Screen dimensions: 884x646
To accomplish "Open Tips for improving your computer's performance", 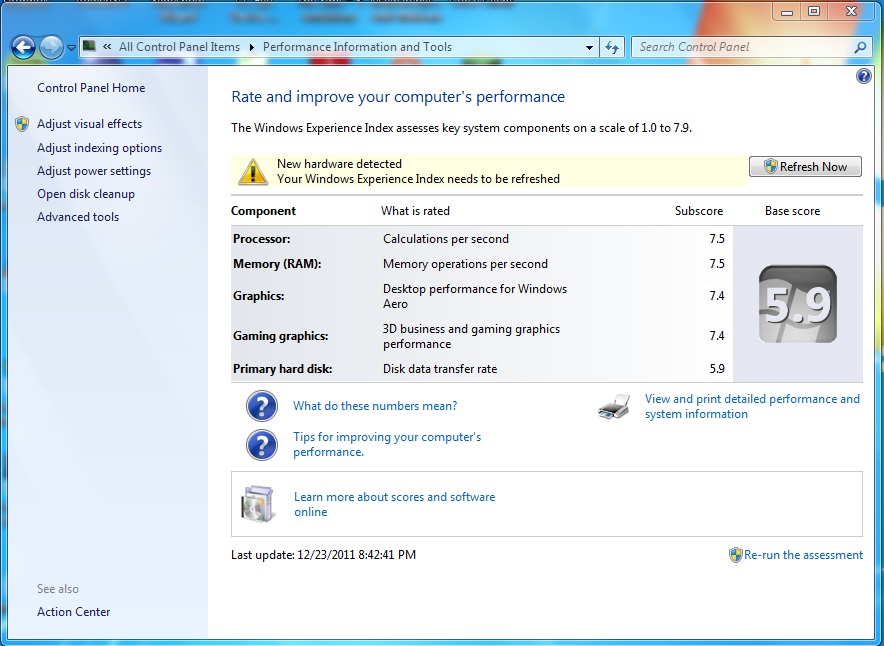I will click(387, 444).
